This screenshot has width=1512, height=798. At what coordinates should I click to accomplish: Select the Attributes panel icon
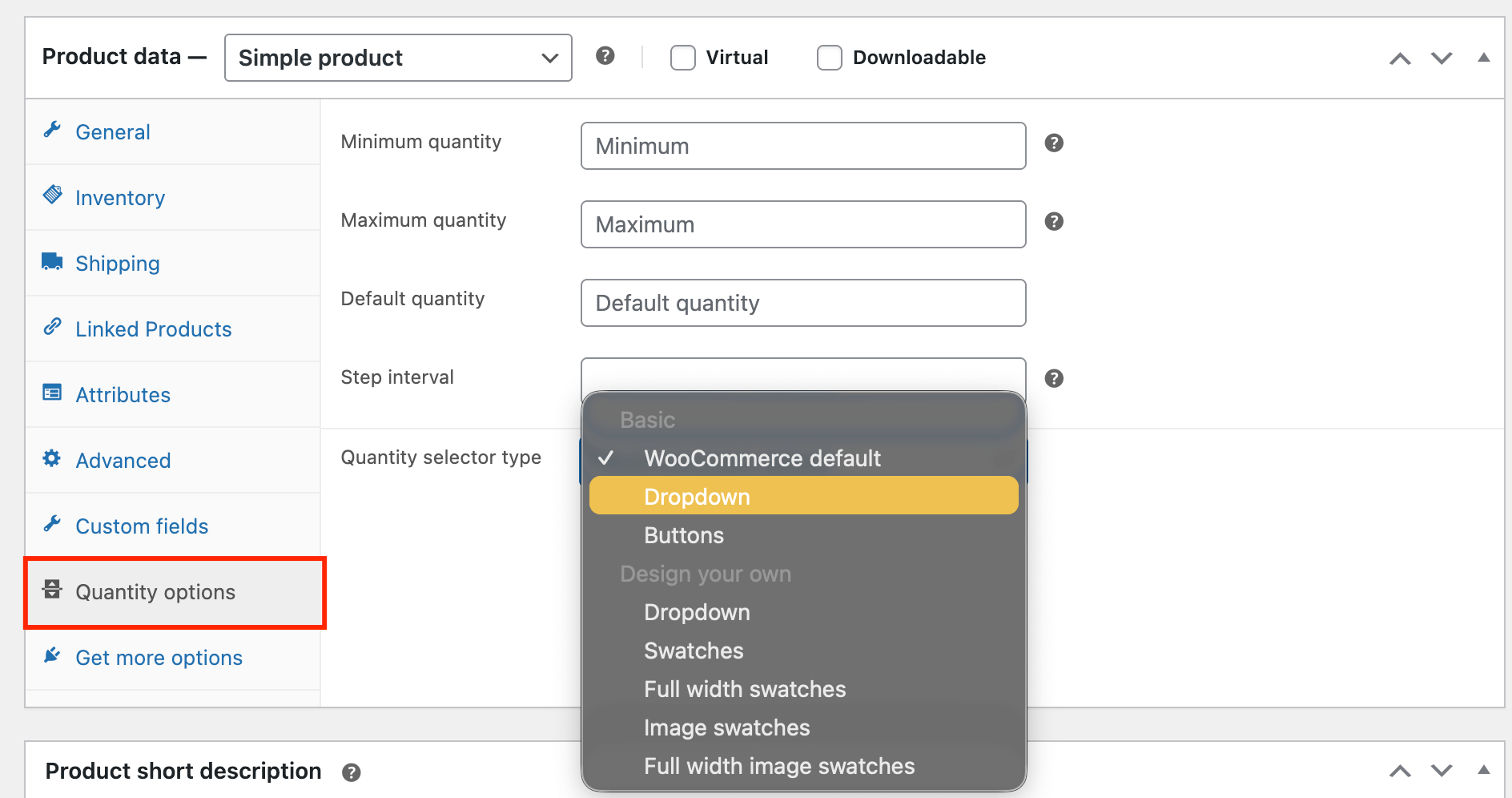pyautogui.click(x=51, y=393)
